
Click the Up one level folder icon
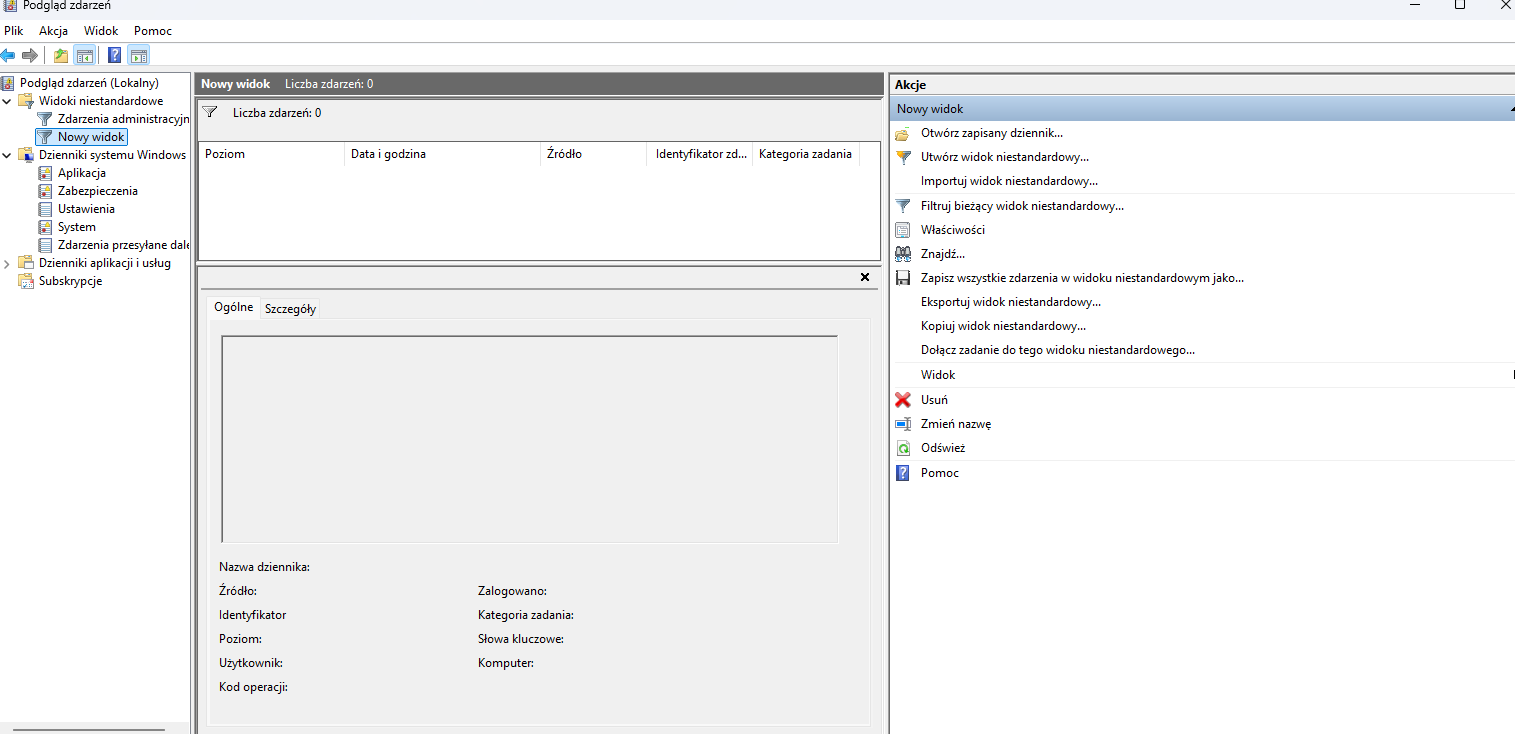61,56
